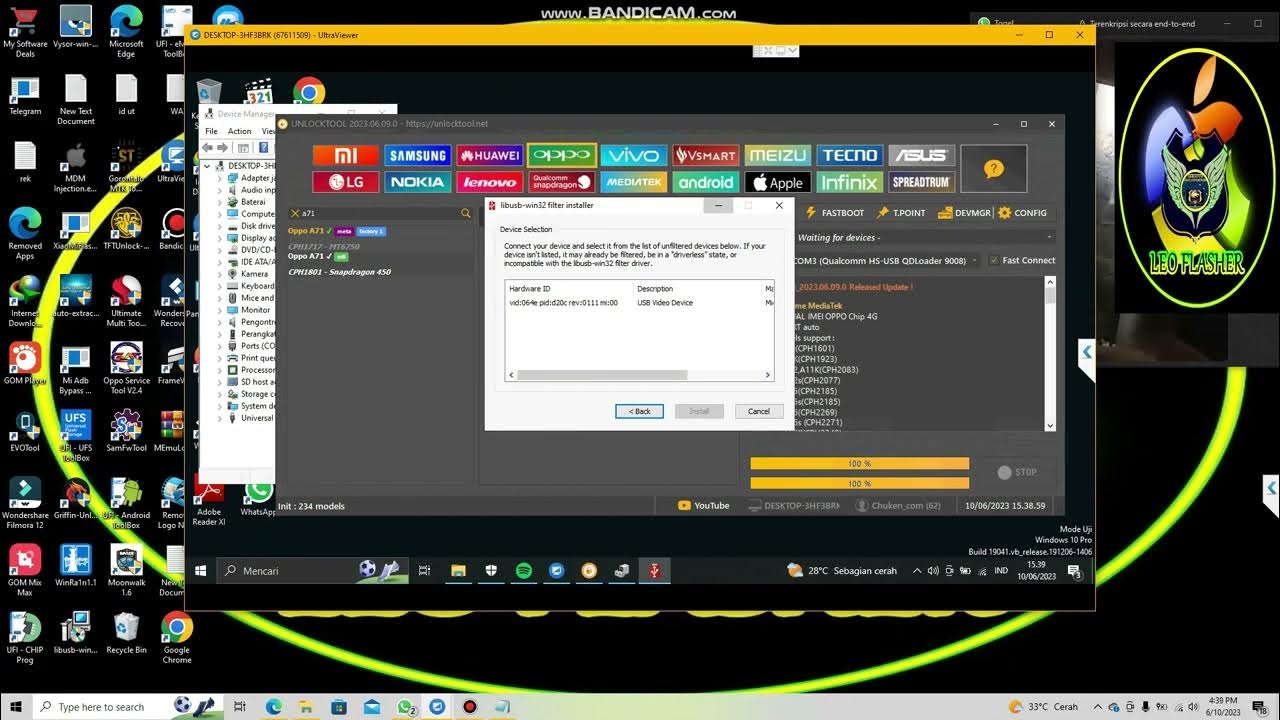Open File Explorer in the remote taskbar
The image size is (1280, 720).
458,570
